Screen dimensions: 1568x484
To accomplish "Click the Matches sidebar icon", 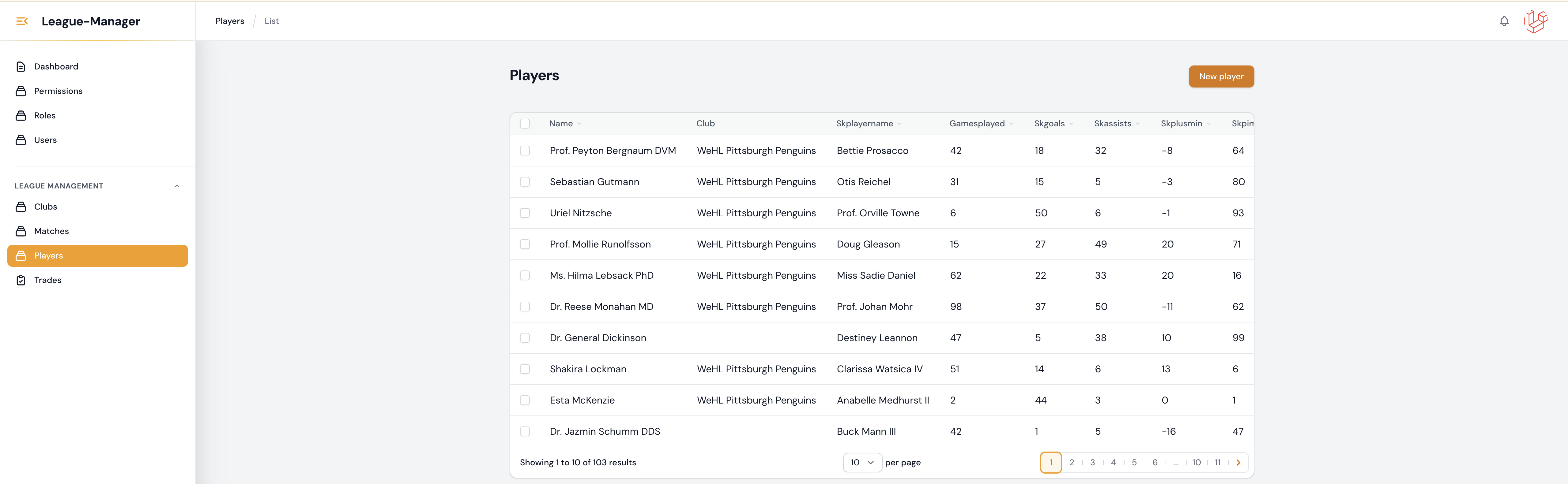I will (21, 231).
